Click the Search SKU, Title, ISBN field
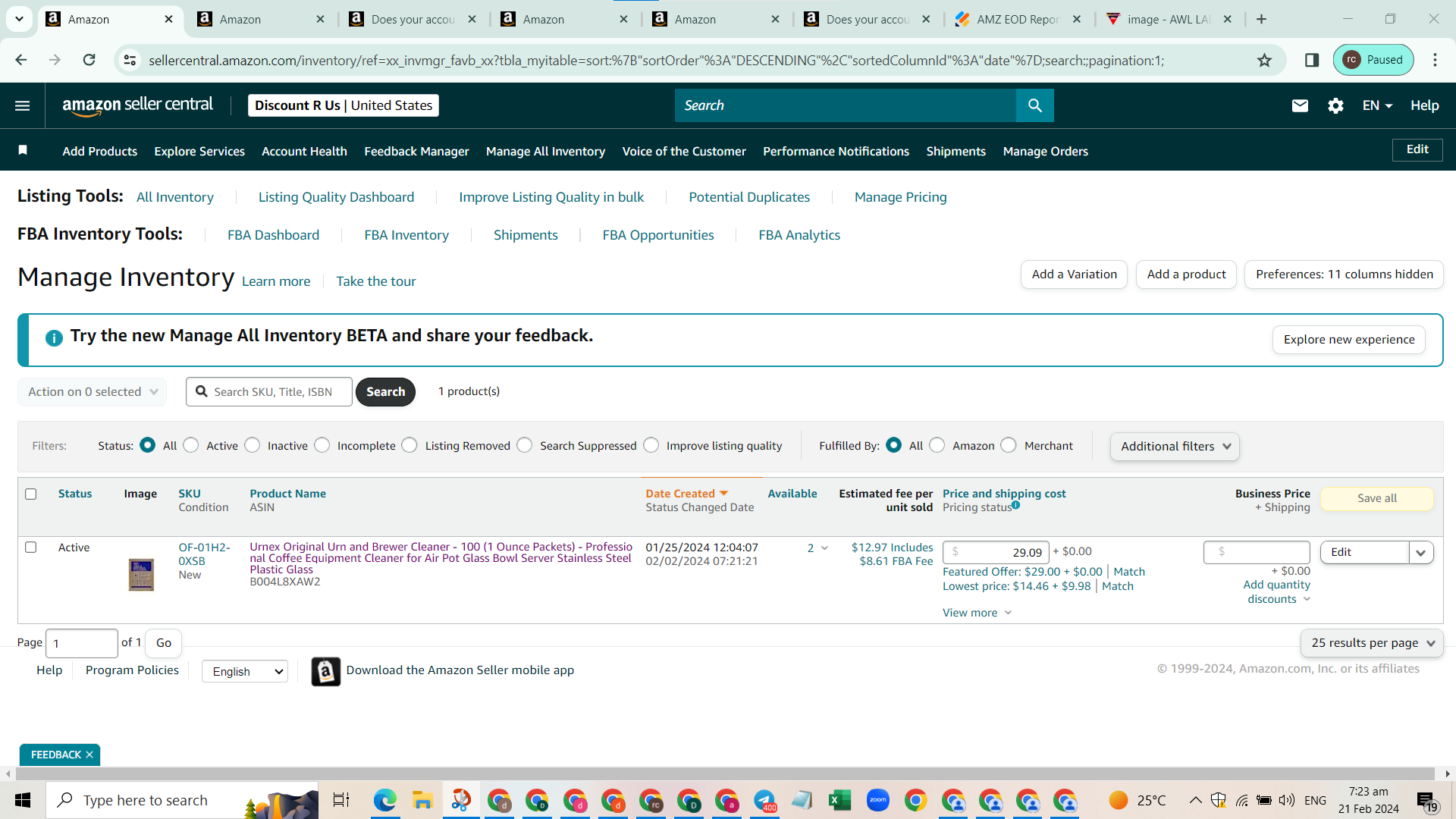This screenshot has height=819, width=1456. (x=269, y=392)
